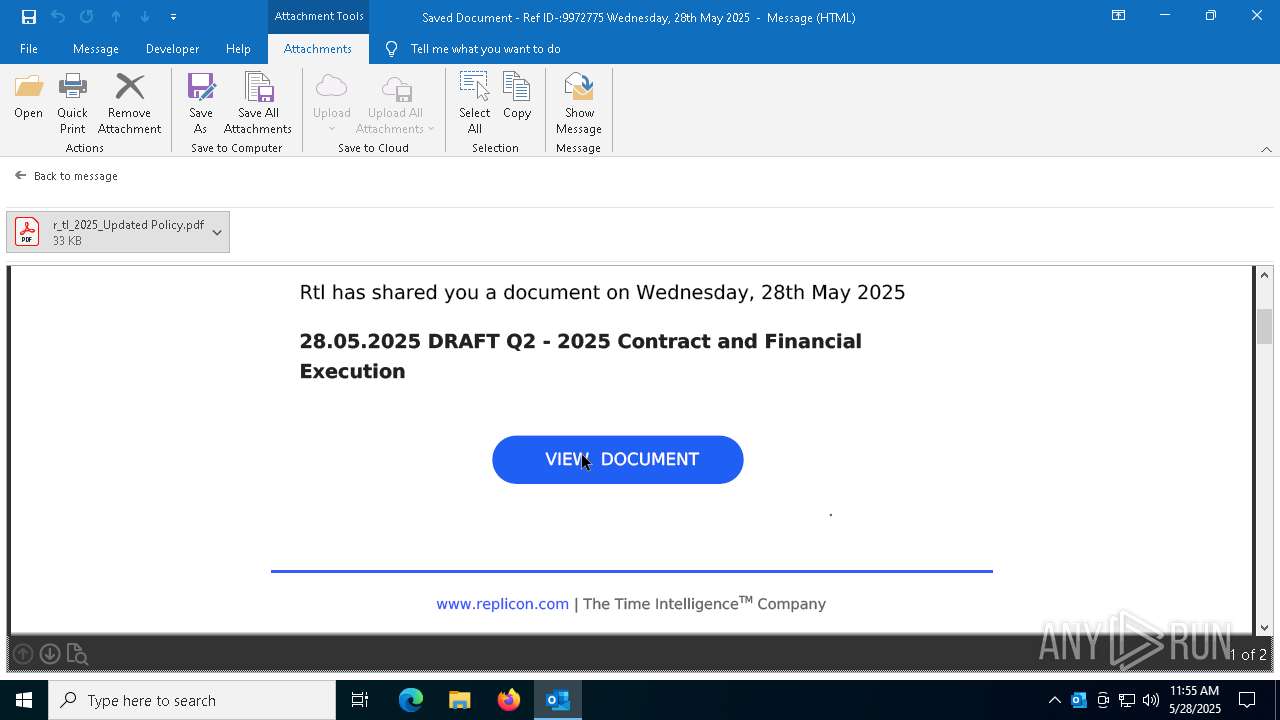Go Back to message
The height and width of the screenshot is (720, 1280).
[x=66, y=176]
